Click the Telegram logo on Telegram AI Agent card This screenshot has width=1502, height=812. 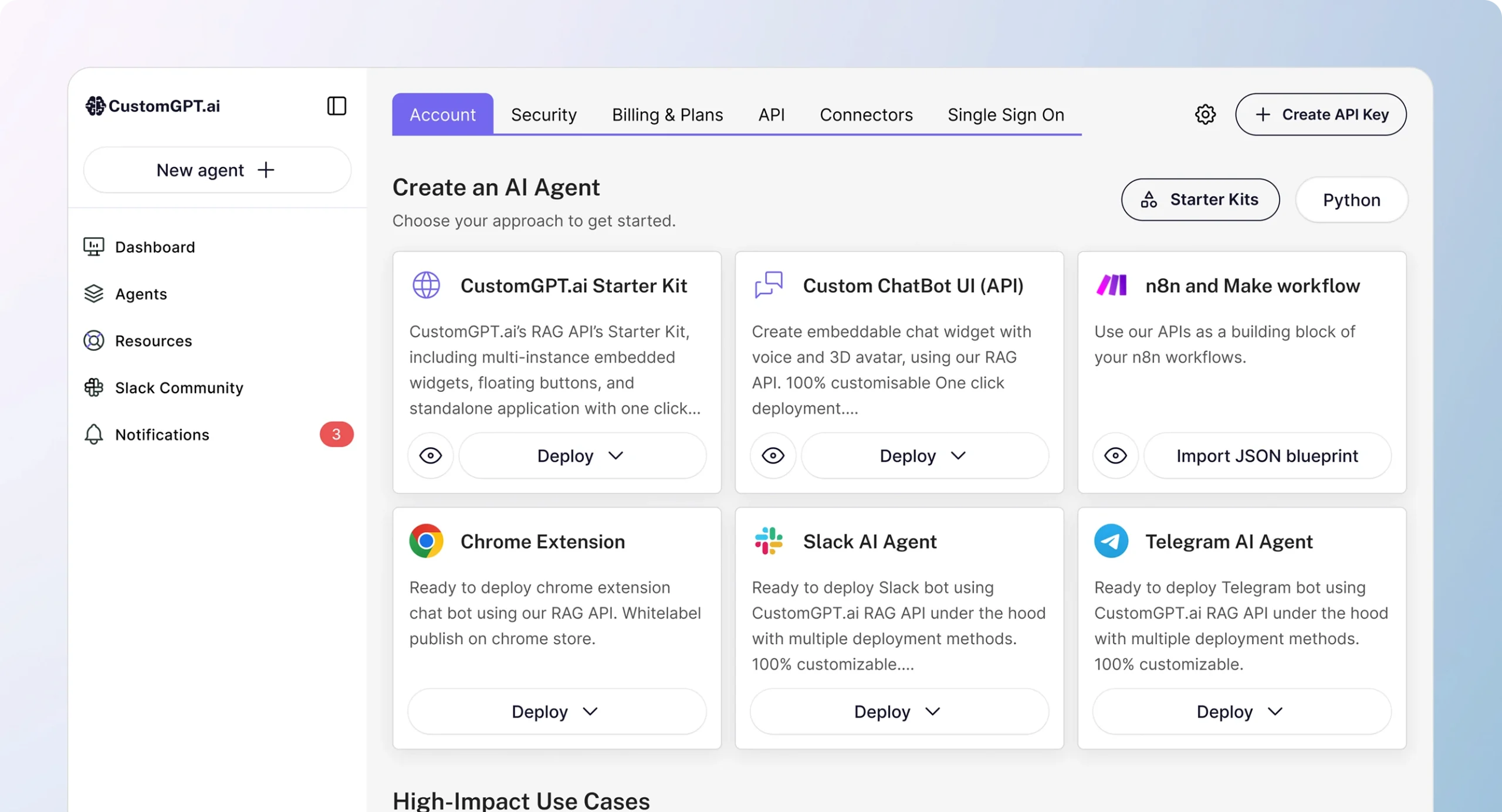coord(1111,541)
